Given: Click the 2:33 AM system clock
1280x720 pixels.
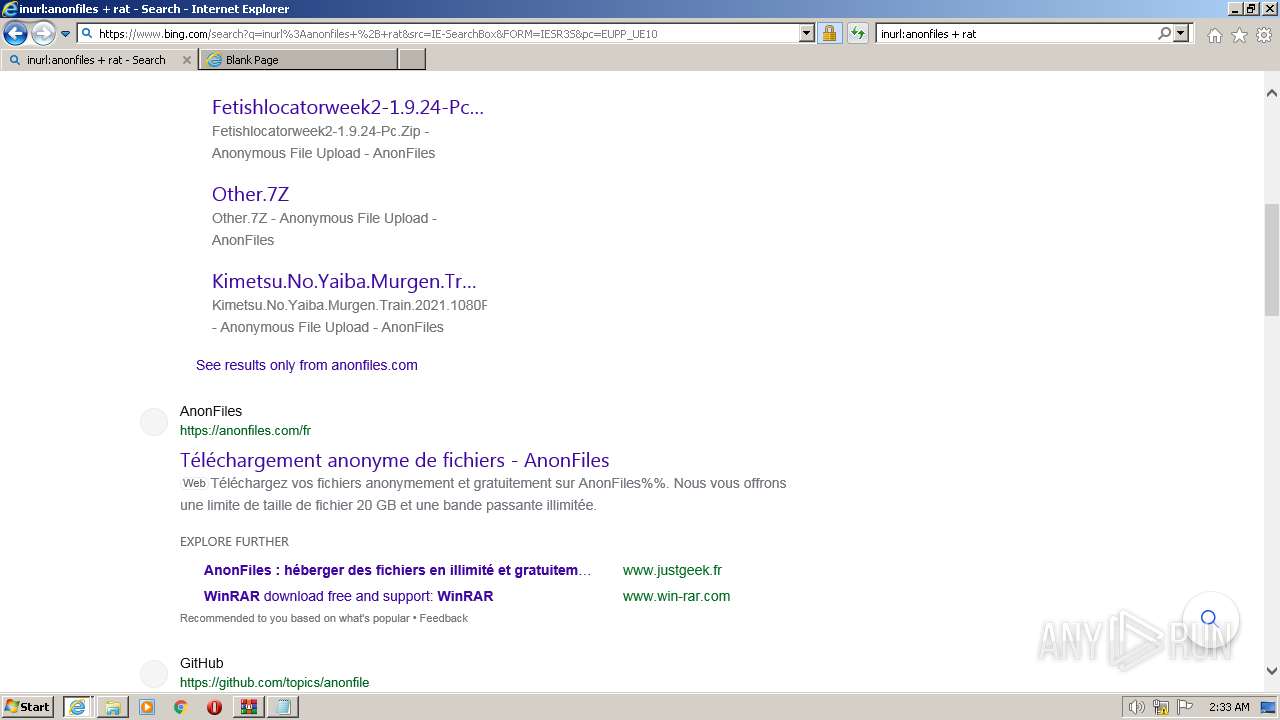Looking at the screenshot, I should [1229, 707].
